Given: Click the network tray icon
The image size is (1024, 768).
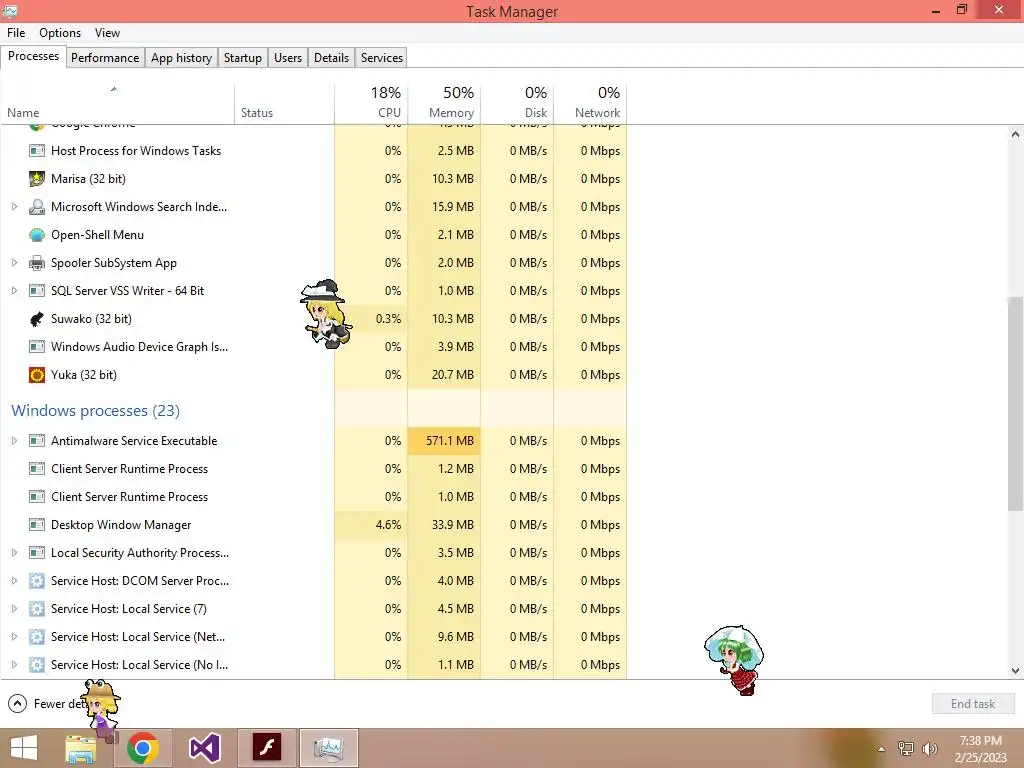Looking at the screenshot, I should pos(906,749).
